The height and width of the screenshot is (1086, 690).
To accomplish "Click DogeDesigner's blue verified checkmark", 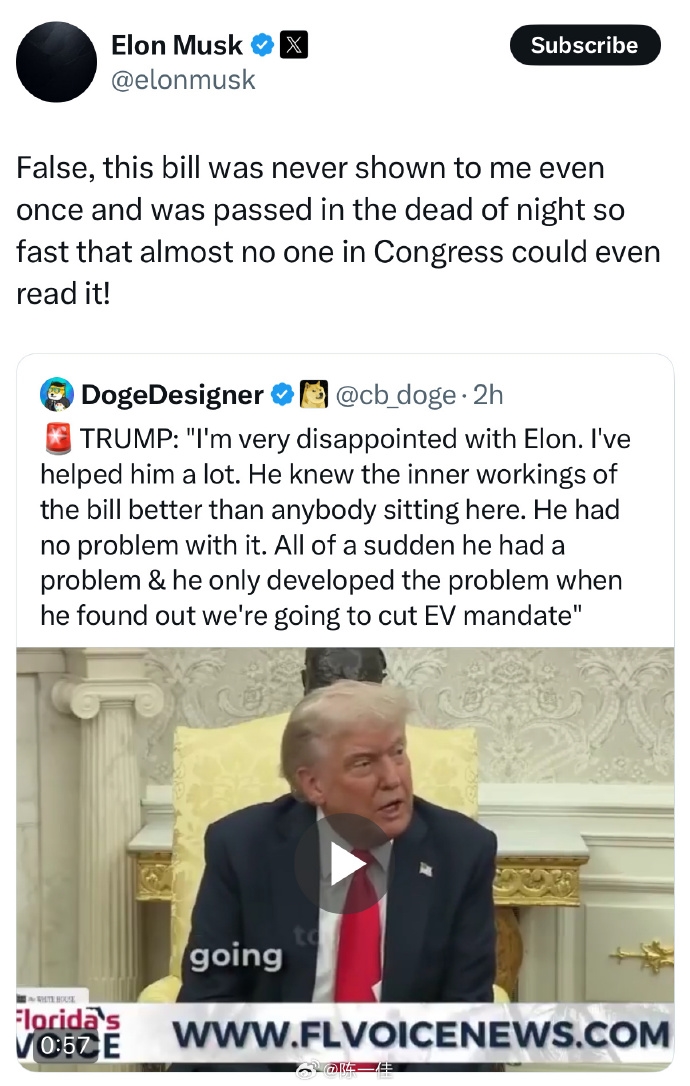I will tap(283, 396).
